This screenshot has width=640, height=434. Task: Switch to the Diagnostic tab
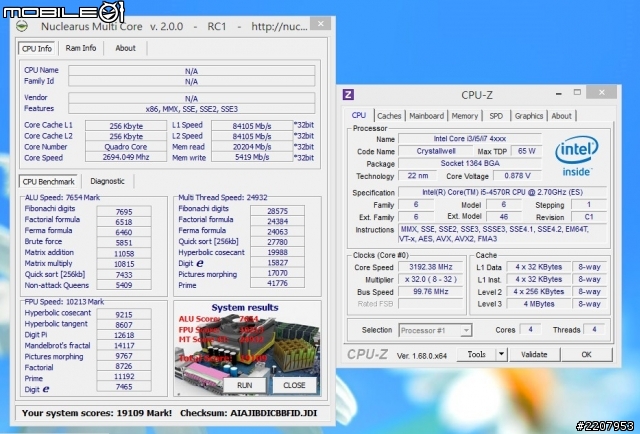(107, 181)
